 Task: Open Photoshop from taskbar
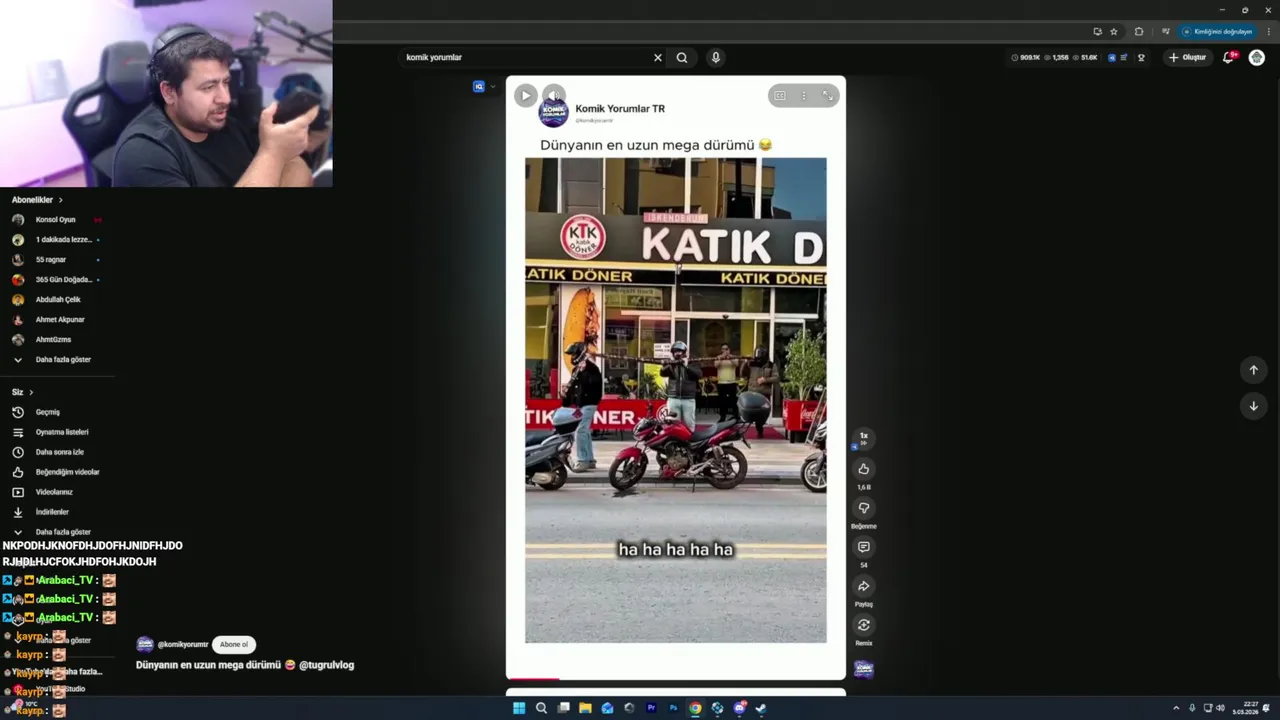673,708
